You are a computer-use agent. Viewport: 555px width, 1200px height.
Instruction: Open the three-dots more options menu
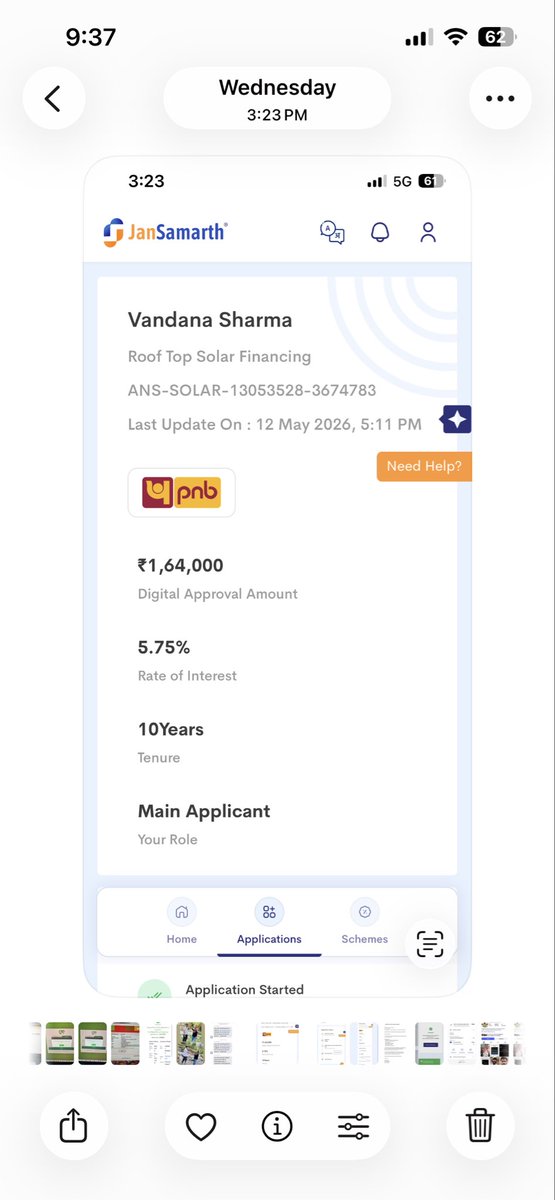500,98
